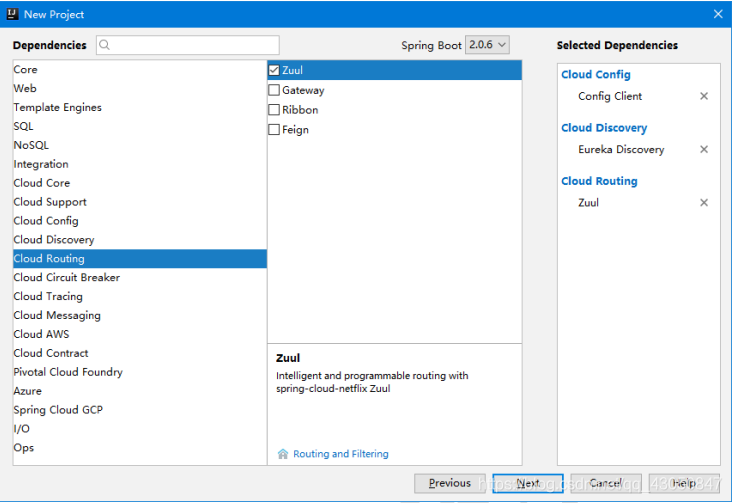
Task: Remove Eureka Discovery from selected dependencies
Action: (704, 149)
